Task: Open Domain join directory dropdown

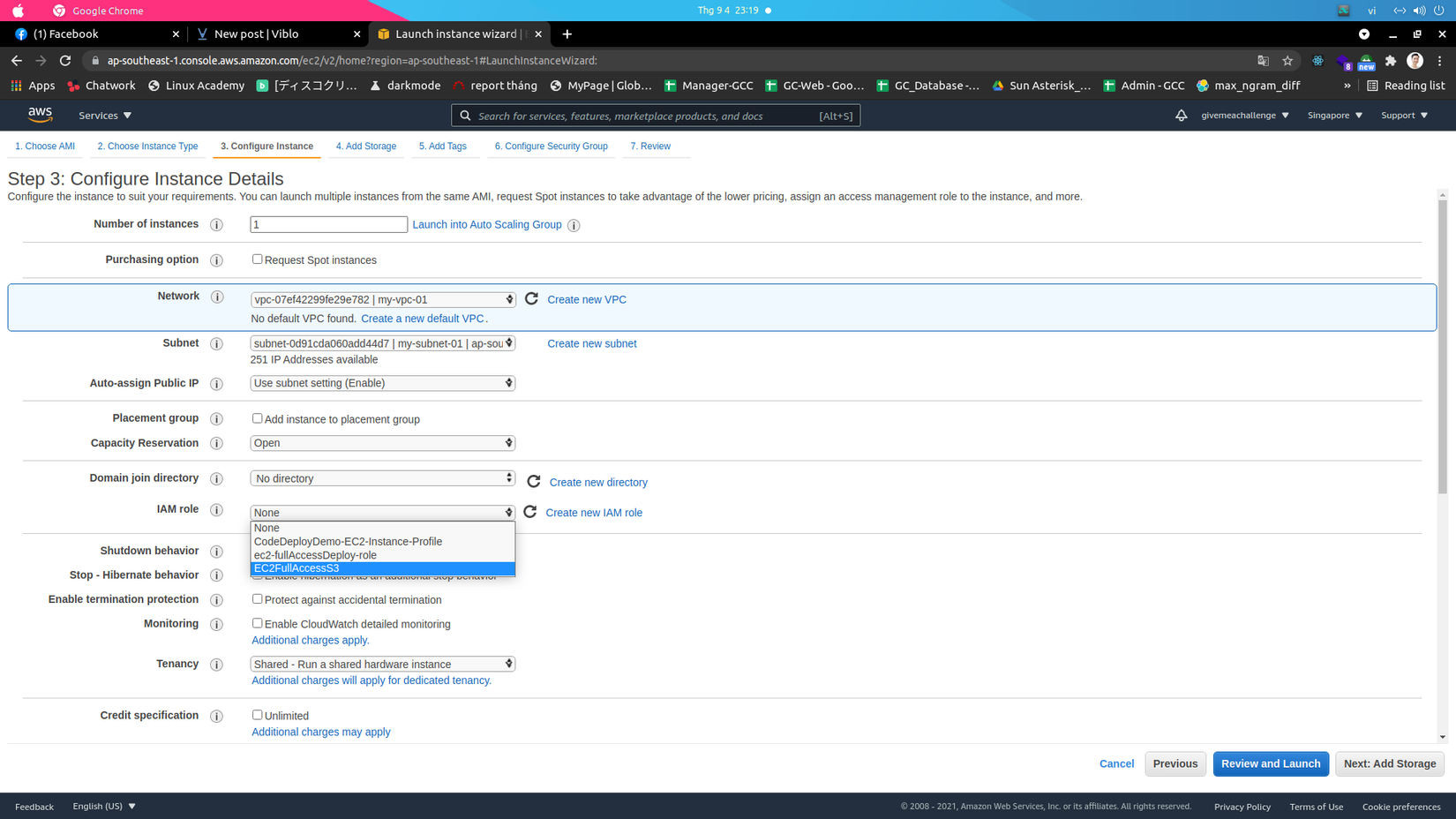Action: tap(383, 478)
